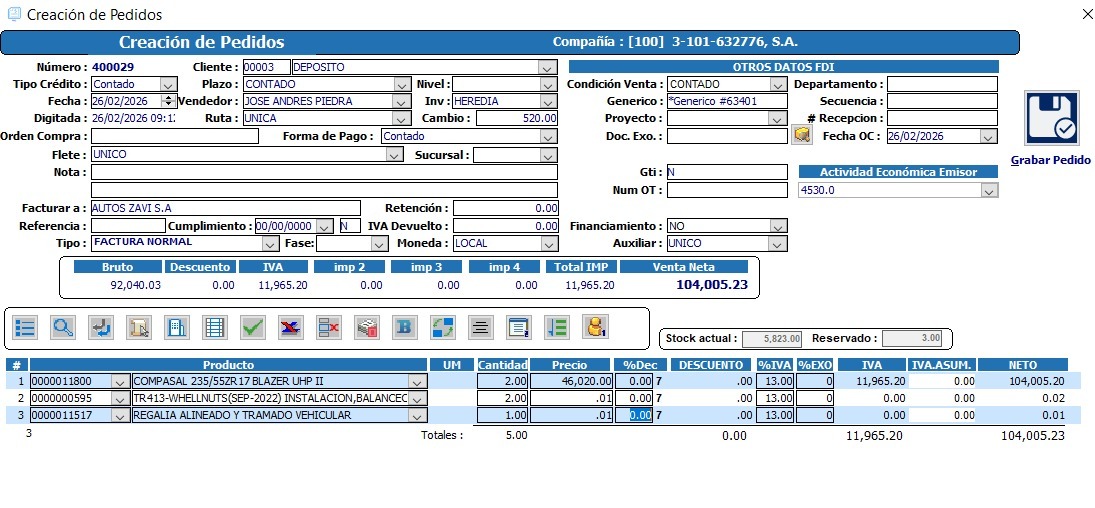The height and width of the screenshot is (508, 1095).
Task: Click the red X strike toolbar icon
Action: coord(291,327)
